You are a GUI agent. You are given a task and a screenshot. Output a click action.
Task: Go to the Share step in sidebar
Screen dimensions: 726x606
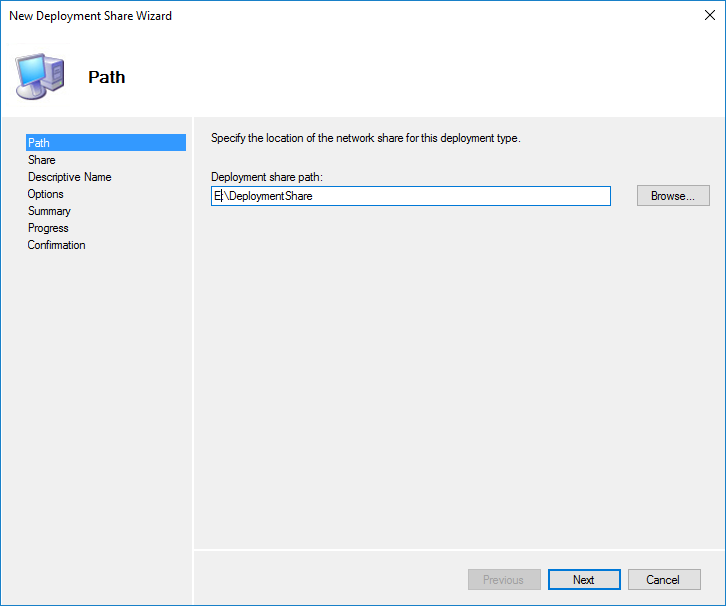pos(42,160)
